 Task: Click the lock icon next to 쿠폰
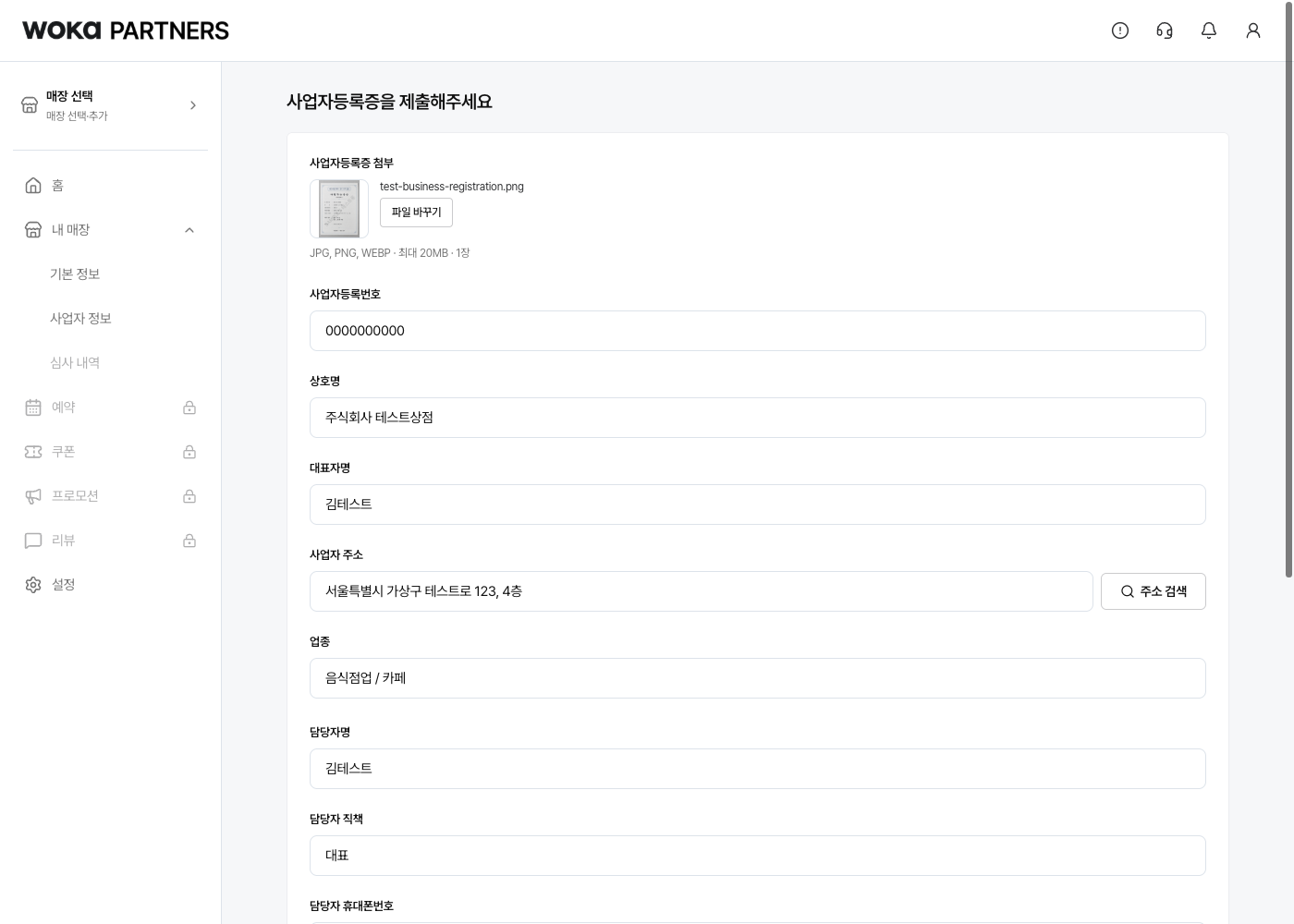click(x=189, y=452)
